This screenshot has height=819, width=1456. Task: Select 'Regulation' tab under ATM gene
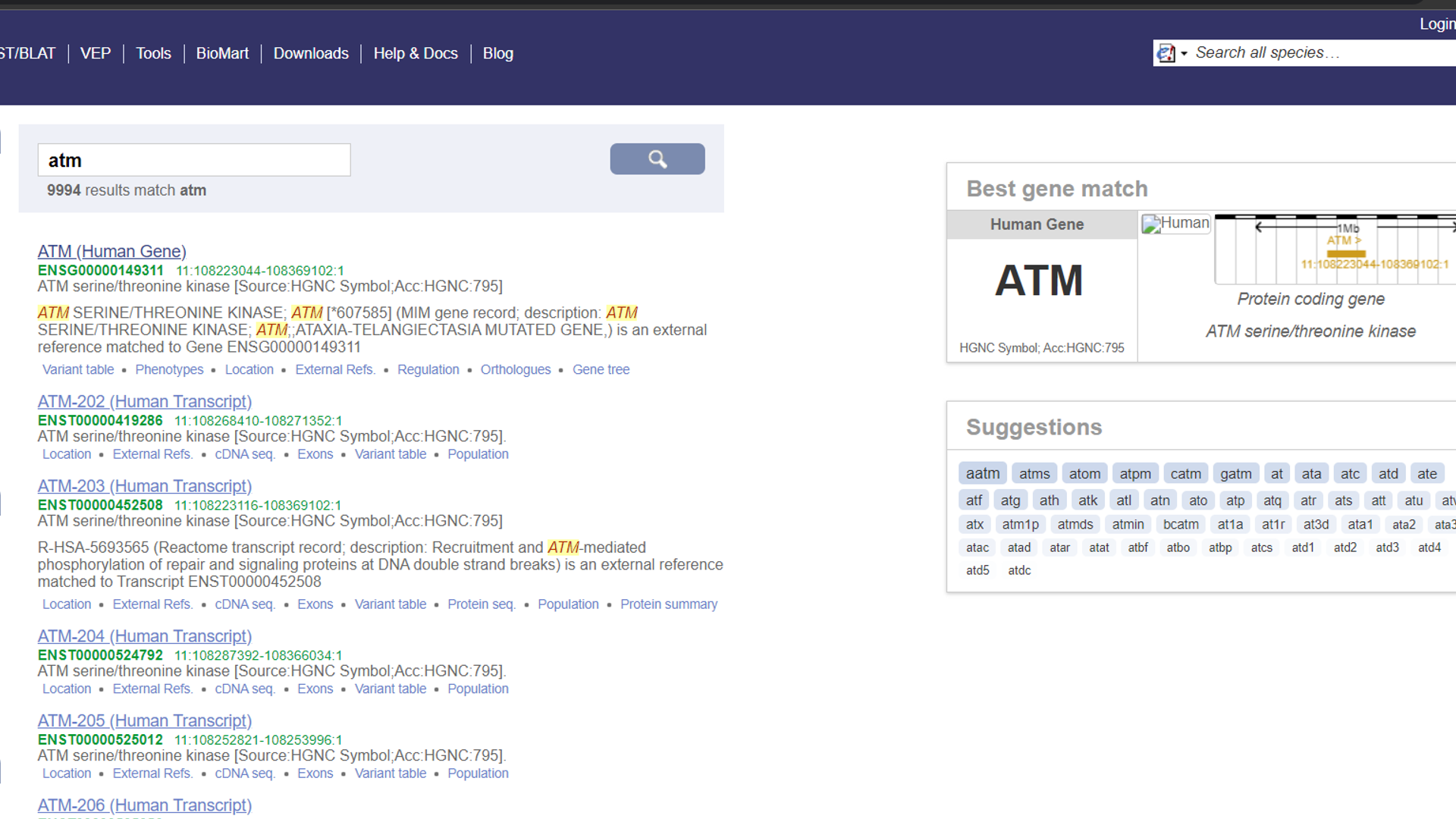[426, 369]
